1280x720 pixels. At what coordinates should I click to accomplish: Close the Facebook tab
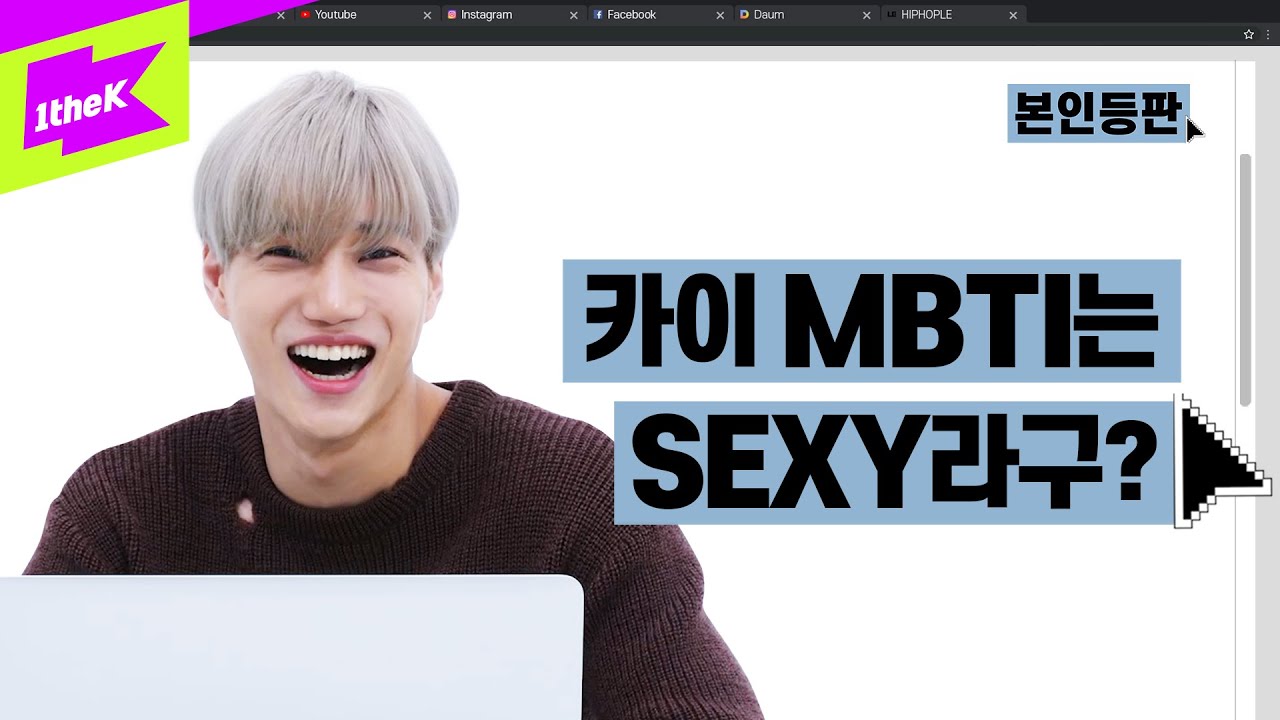pos(720,15)
